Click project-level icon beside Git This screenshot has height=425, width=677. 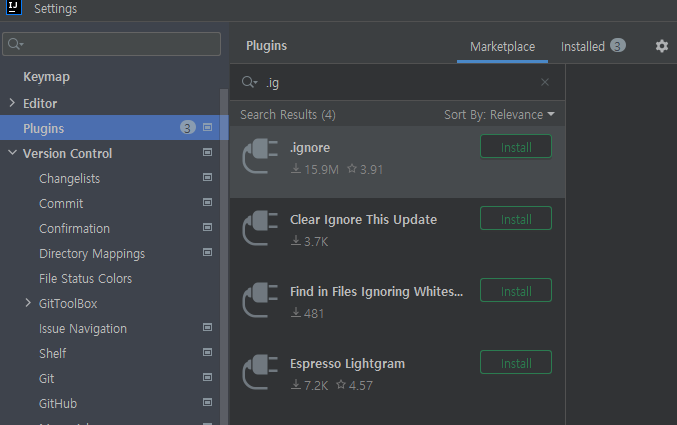pyautogui.click(x=207, y=377)
